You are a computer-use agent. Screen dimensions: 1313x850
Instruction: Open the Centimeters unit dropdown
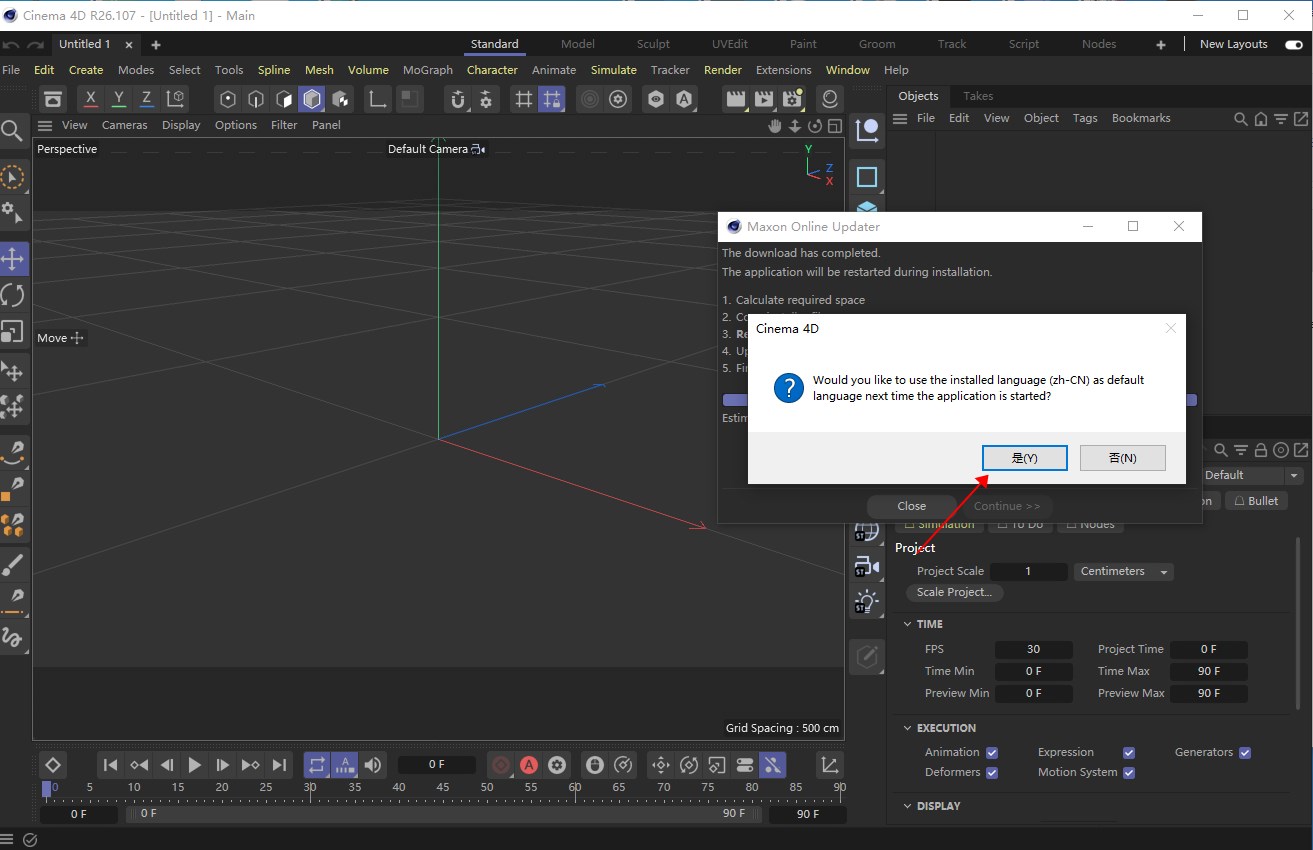(x=1123, y=571)
